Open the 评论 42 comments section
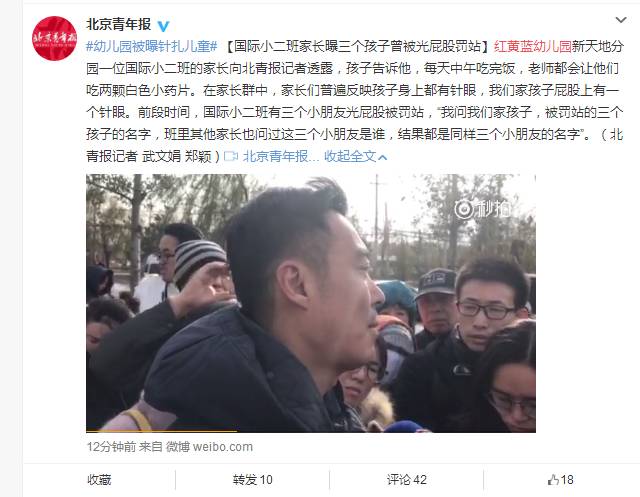 [x=407, y=480]
